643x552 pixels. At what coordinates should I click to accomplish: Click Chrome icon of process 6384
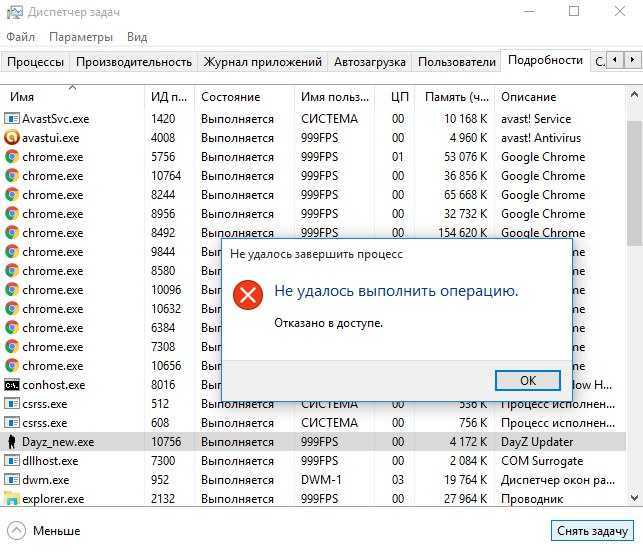click(x=11, y=328)
